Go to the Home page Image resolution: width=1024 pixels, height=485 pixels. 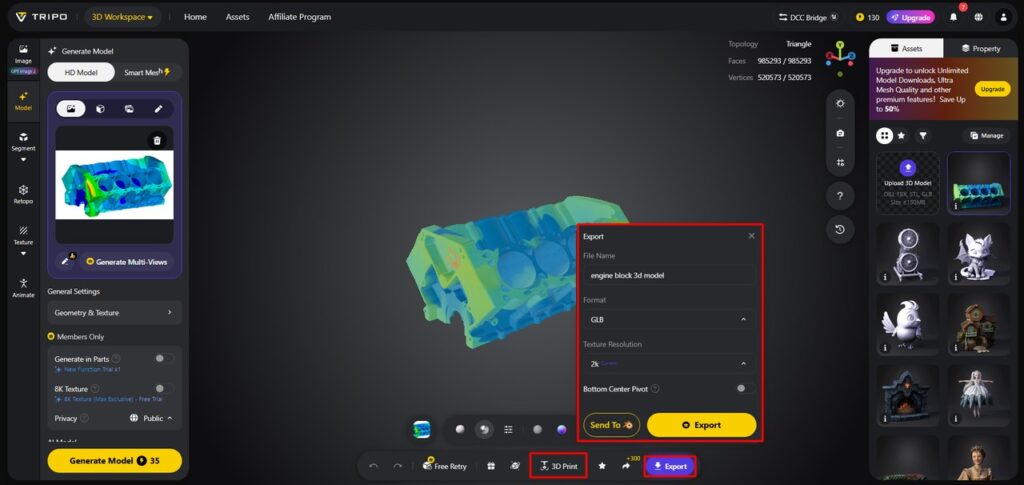coord(195,17)
